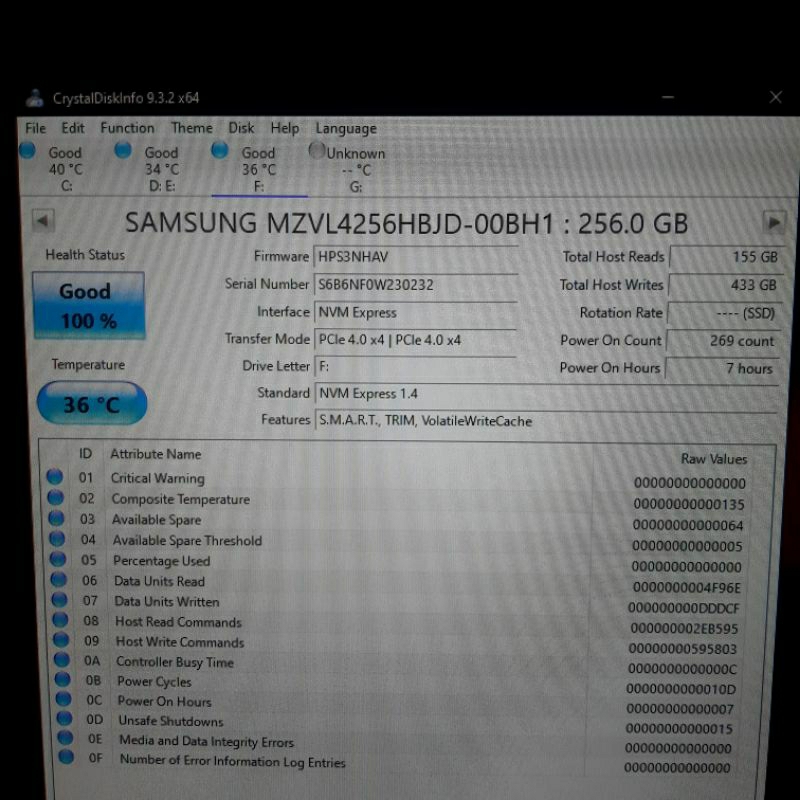Click the status dot for Available Spare Threshold
The height and width of the screenshot is (800, 800).
57,539
